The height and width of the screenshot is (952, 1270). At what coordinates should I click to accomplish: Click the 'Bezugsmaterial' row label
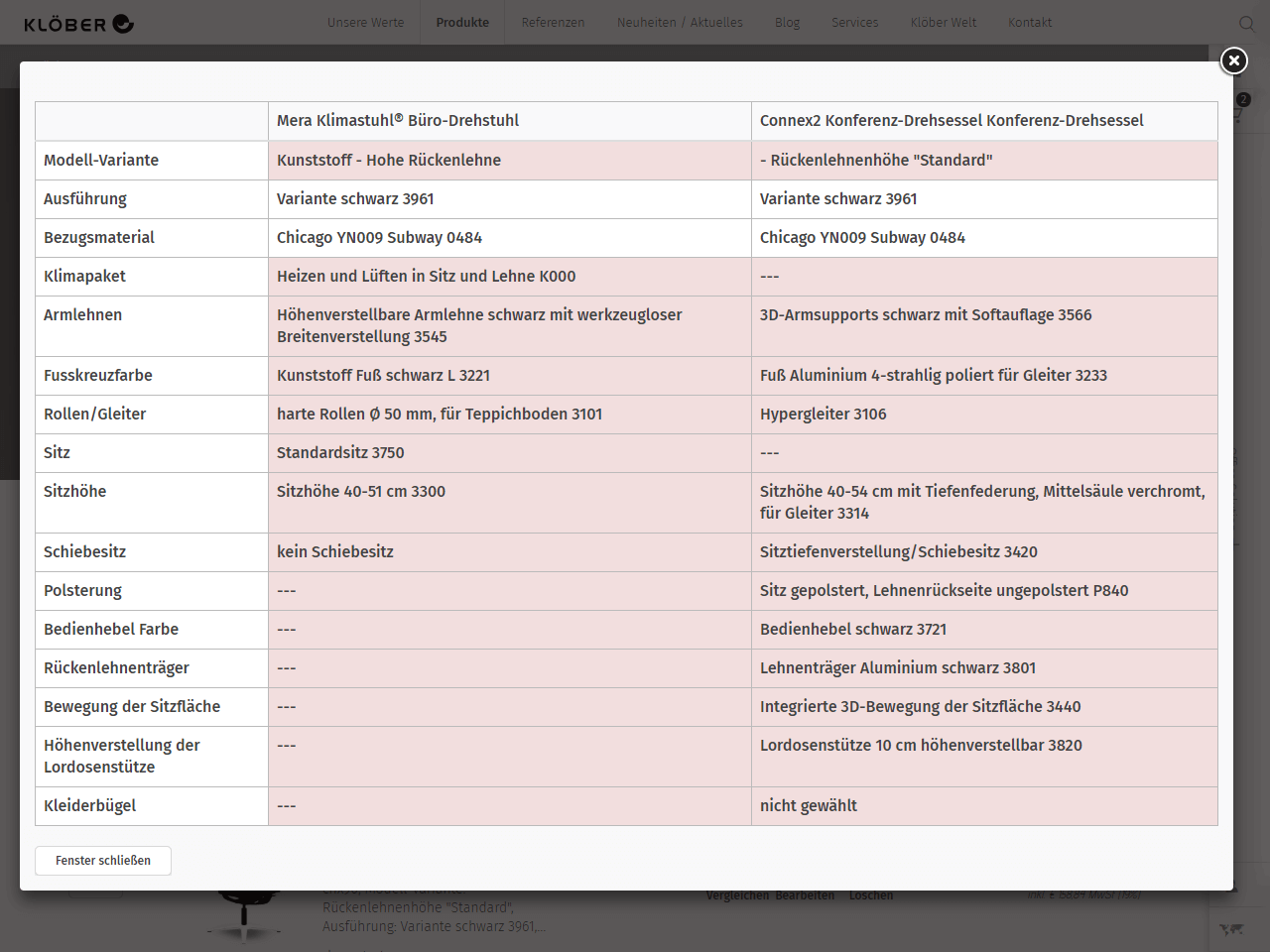click(152, 238)
